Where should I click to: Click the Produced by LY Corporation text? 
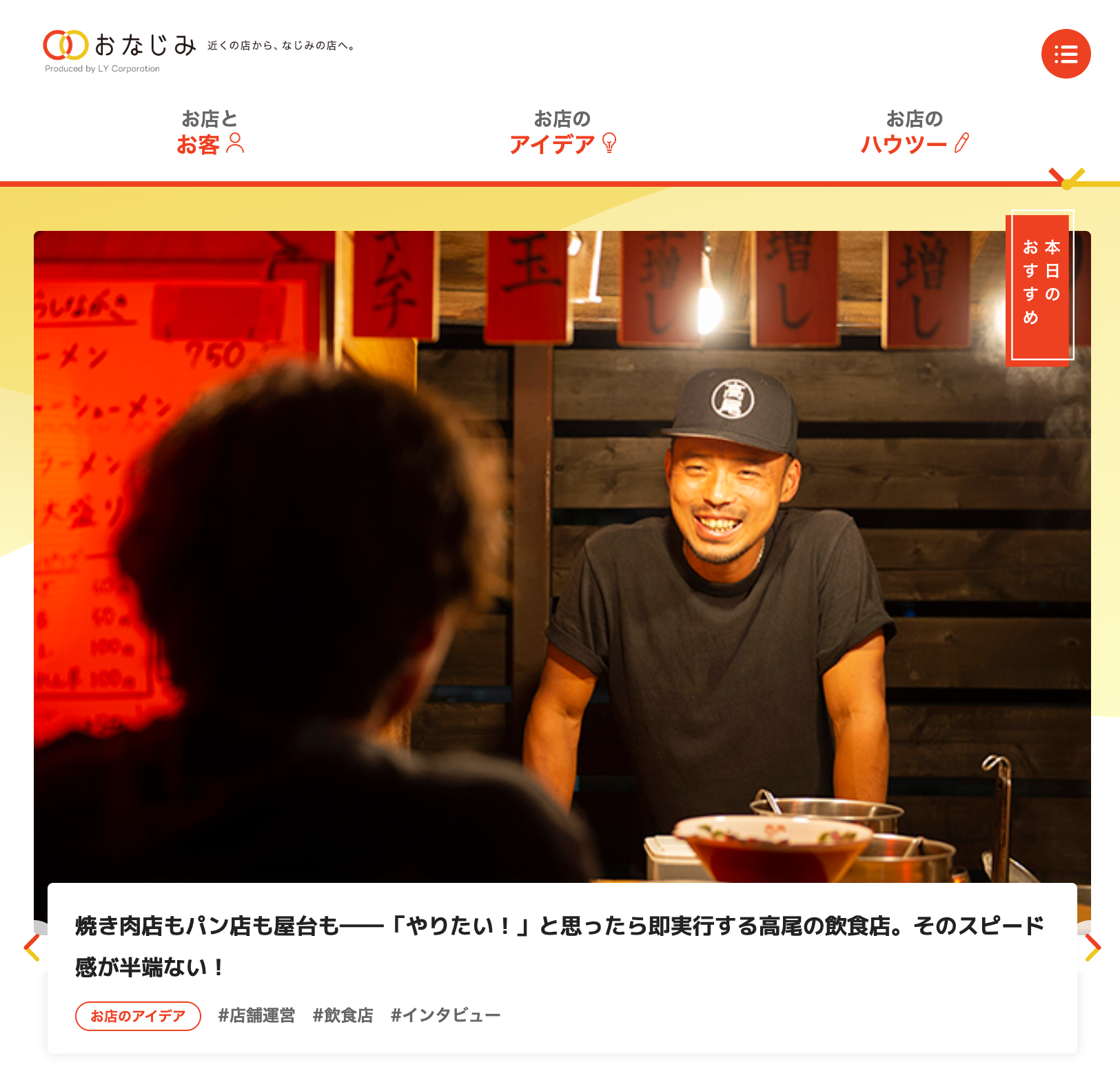tap(102, 68)
